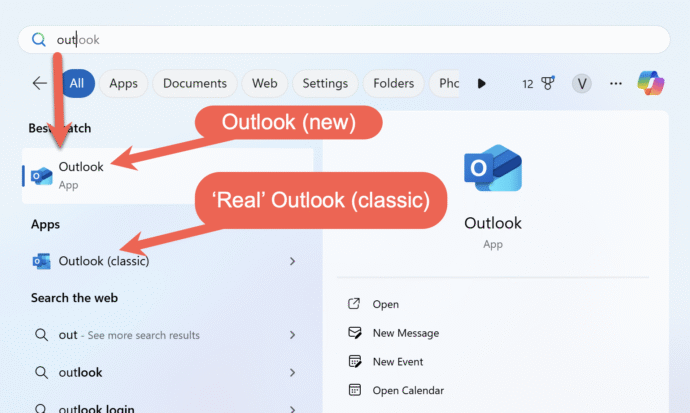690x413 pixels.
Task: Click the New Message envelope icon
Action: (355, 333)
